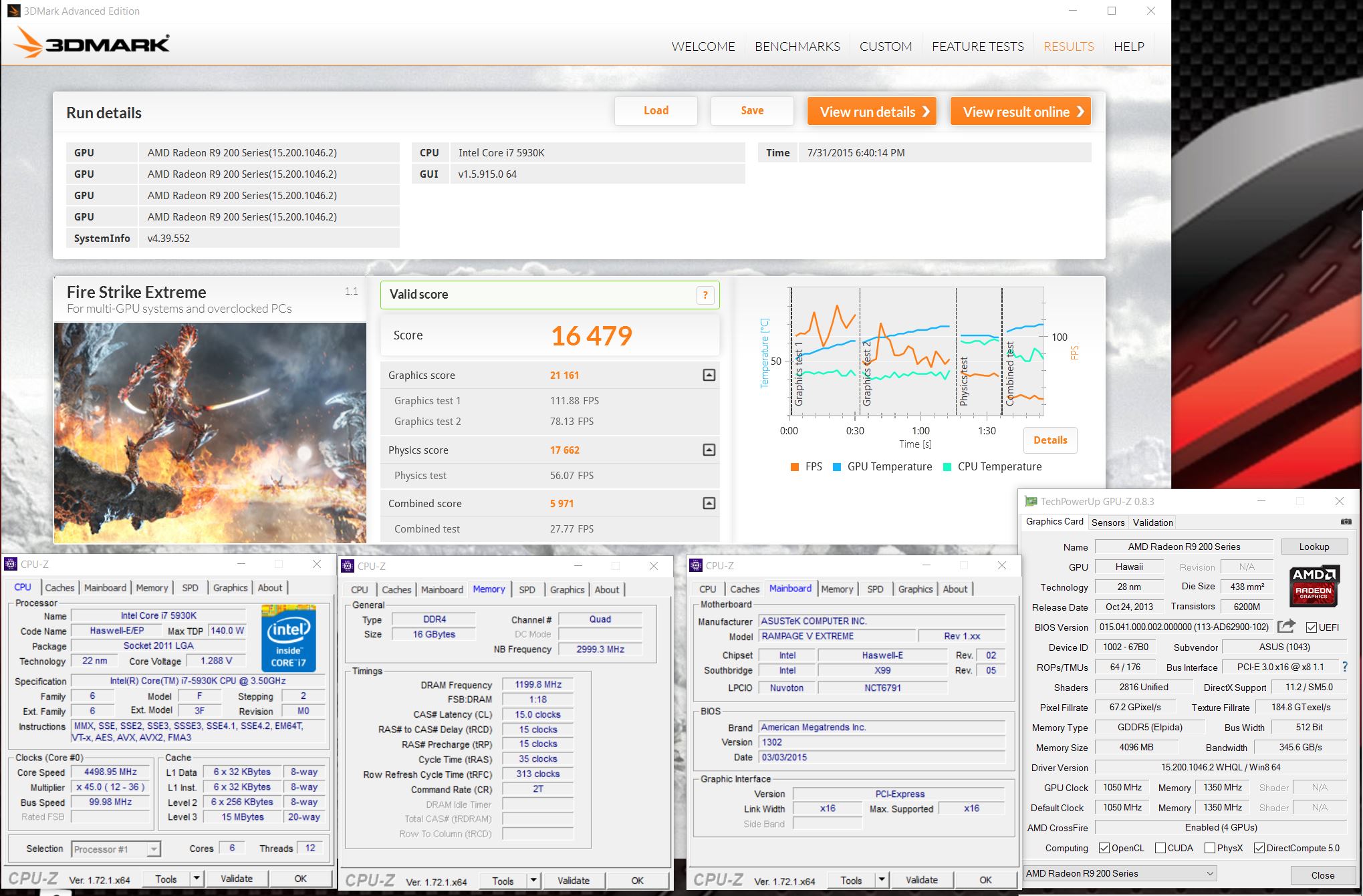
Task: Click GPU-Z Name field value
Action: [1184, 547]
